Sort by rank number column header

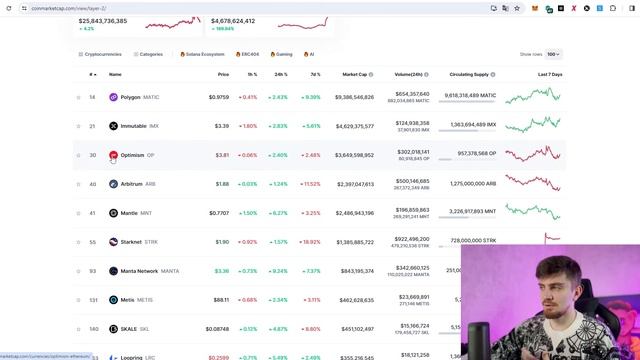tap(93, 75)
